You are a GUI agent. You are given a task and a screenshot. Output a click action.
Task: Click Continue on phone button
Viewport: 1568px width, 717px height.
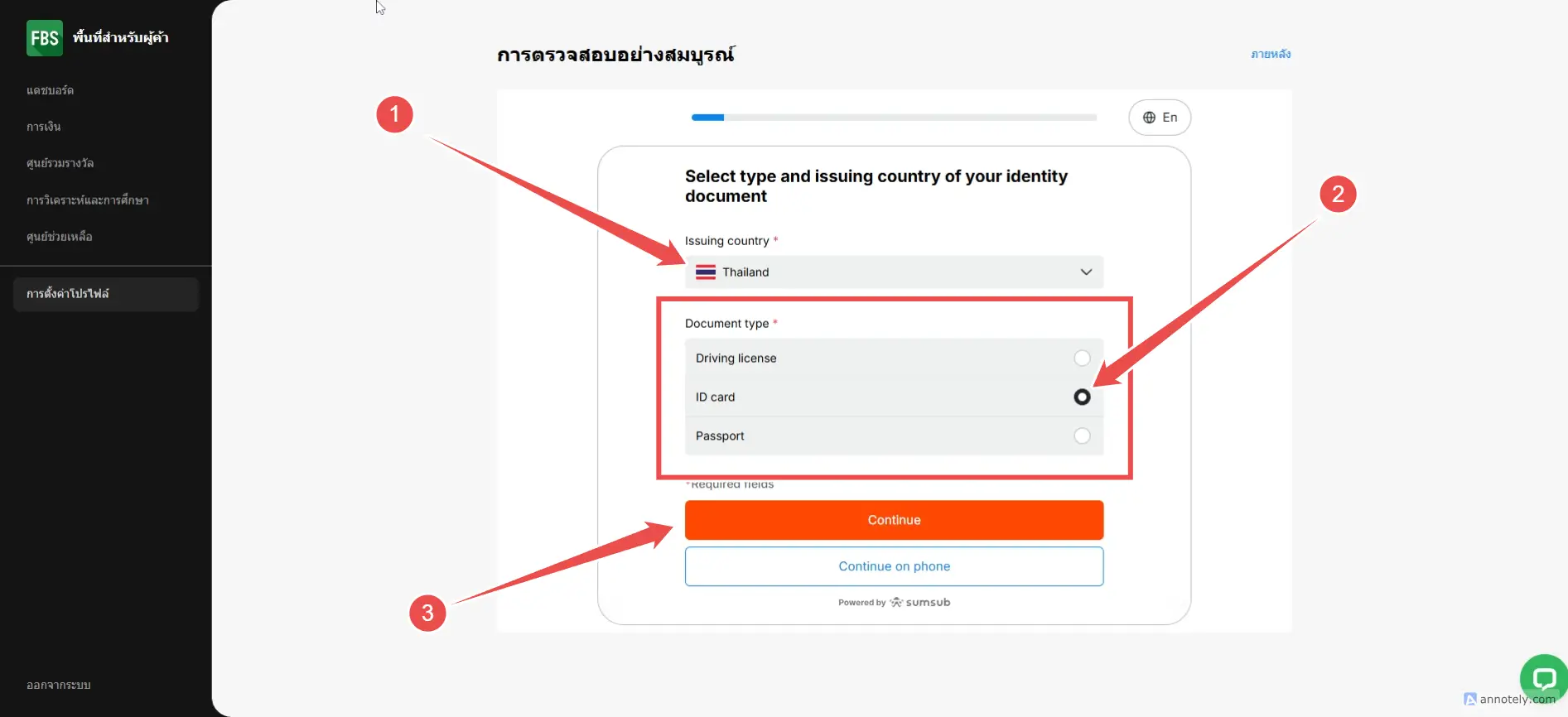pyautogui.click(x=894, y=566)
